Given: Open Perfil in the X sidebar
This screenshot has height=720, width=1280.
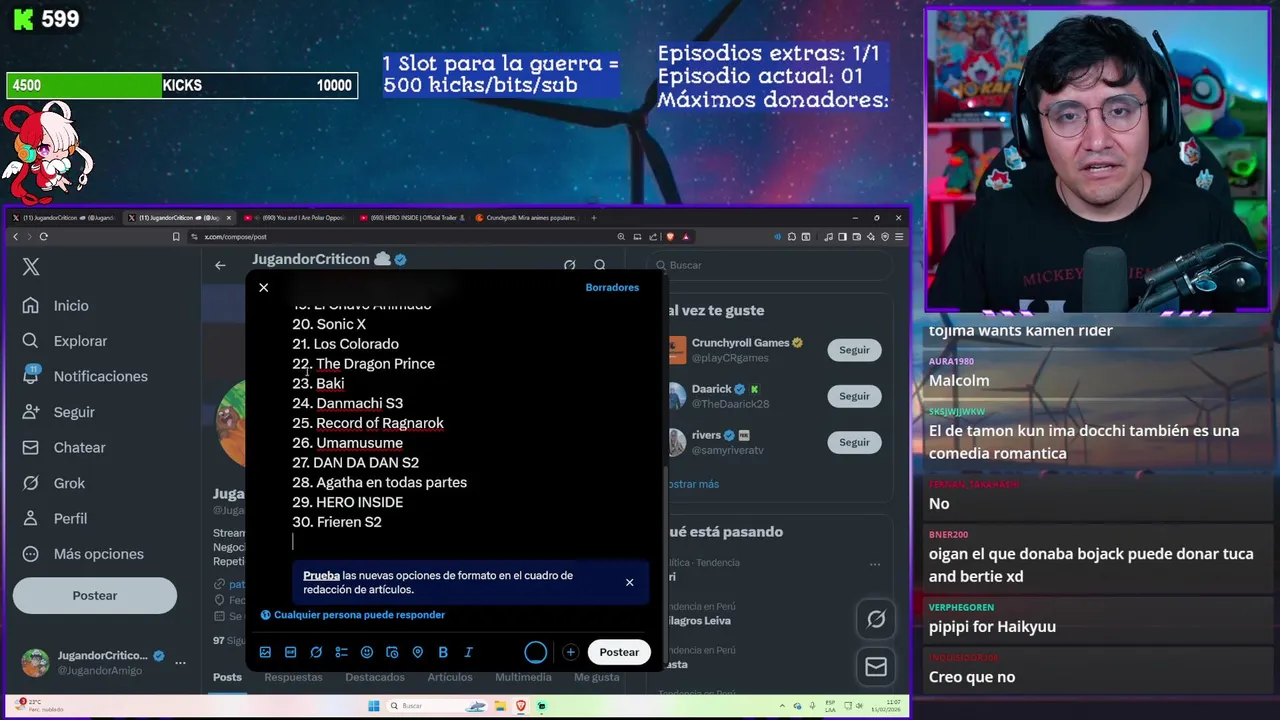Looking at the screenshot, I should click(55, 519).
